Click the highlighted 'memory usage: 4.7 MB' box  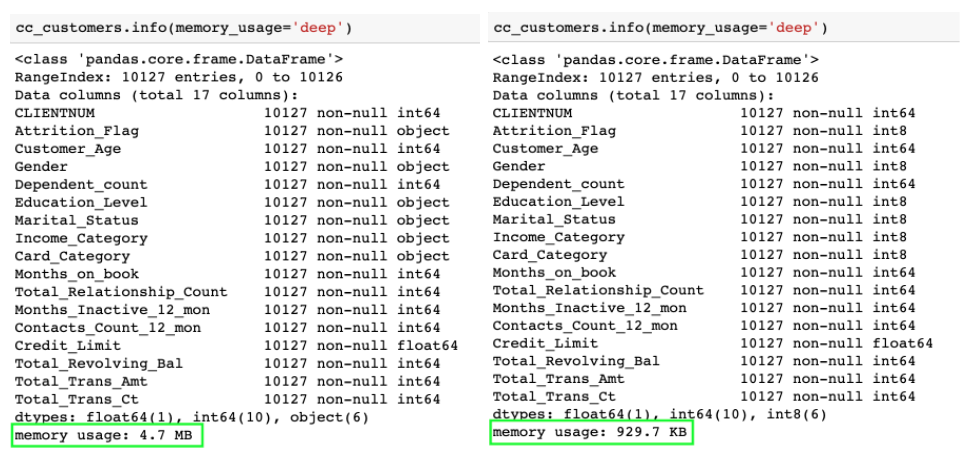tap(109, 436)
